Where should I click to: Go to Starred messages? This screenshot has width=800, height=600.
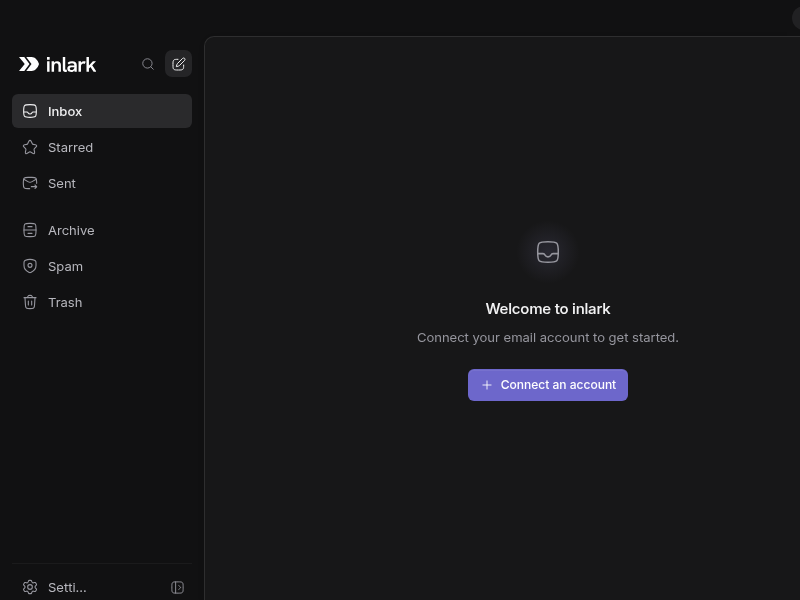(x=102, y=147)
